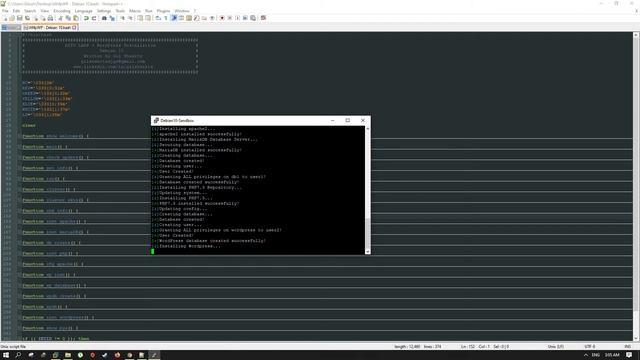Cut the selection using the Cut toolbar icon

[x=60, y=18]
